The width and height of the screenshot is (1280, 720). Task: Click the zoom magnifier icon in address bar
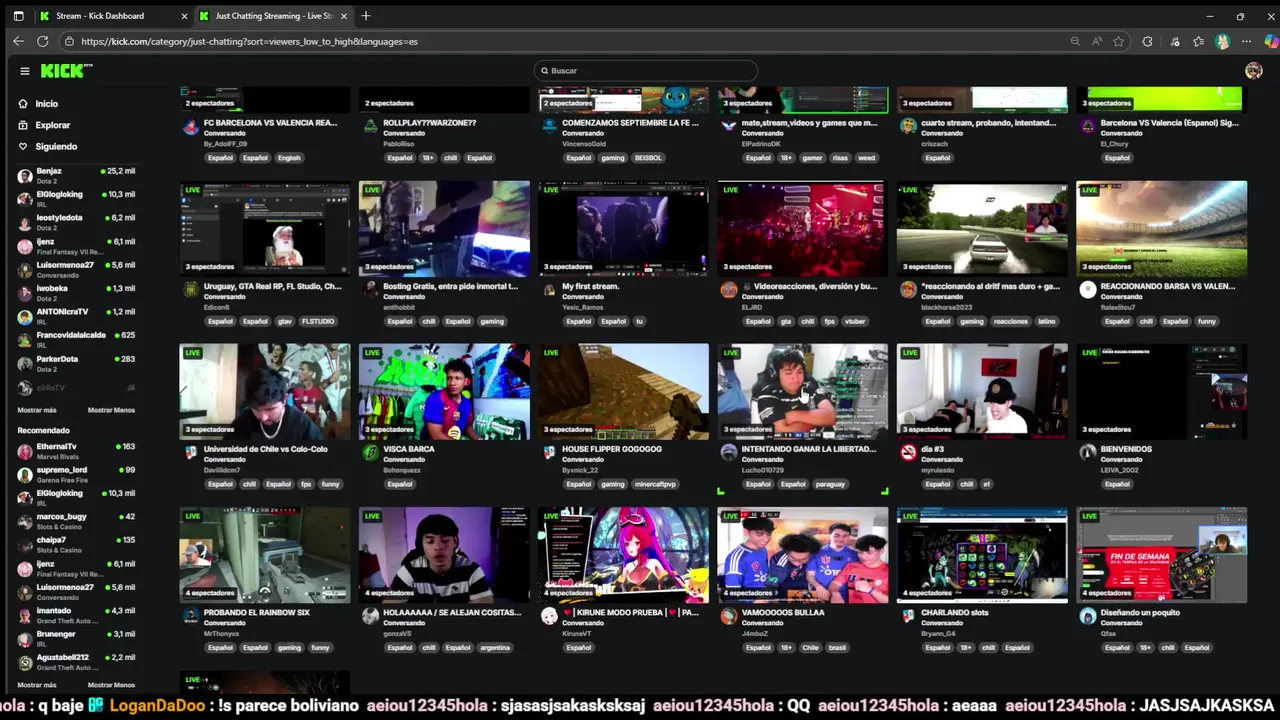[1075, 41]
